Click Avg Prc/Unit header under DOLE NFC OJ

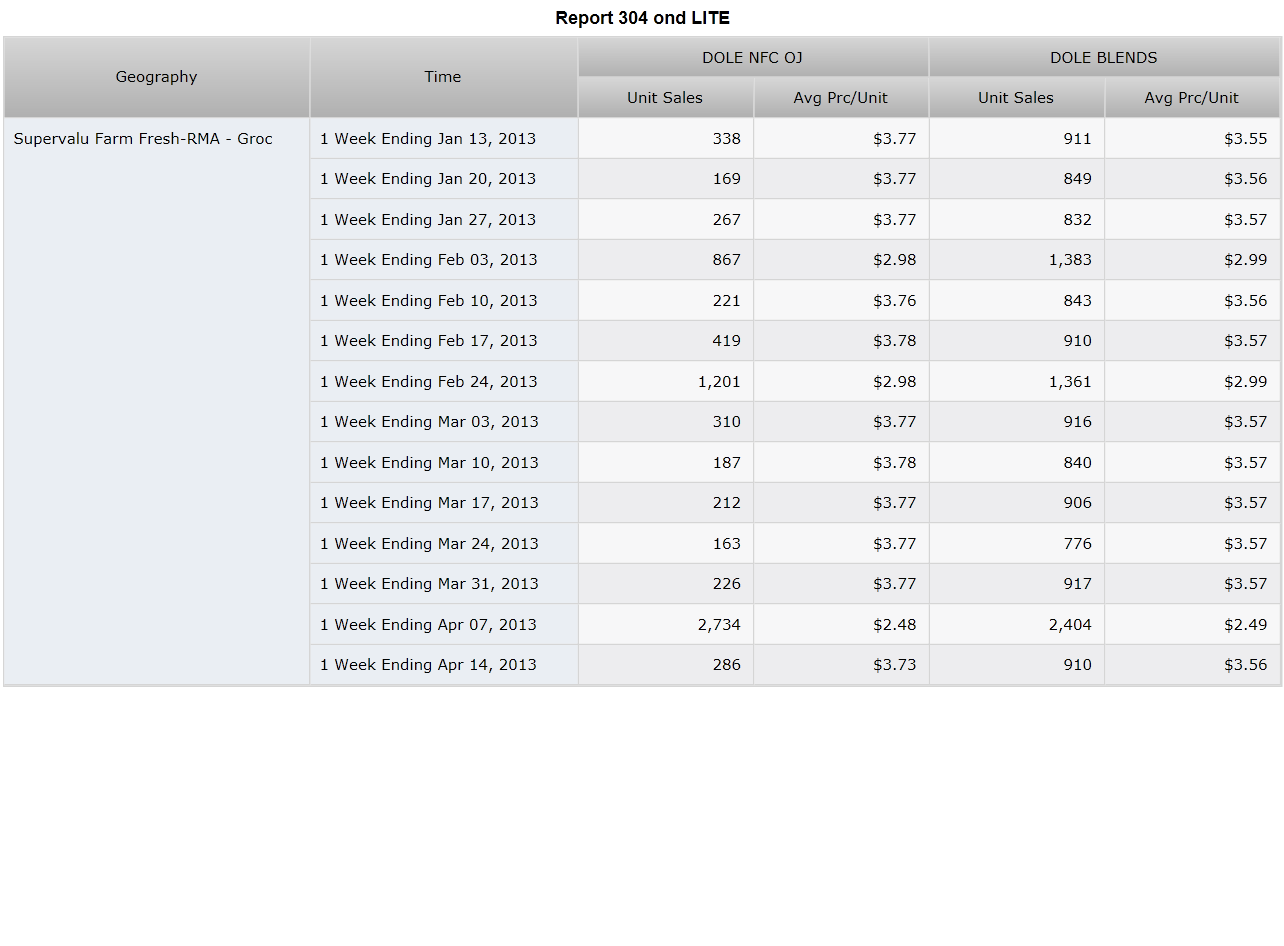coord(841,98)
